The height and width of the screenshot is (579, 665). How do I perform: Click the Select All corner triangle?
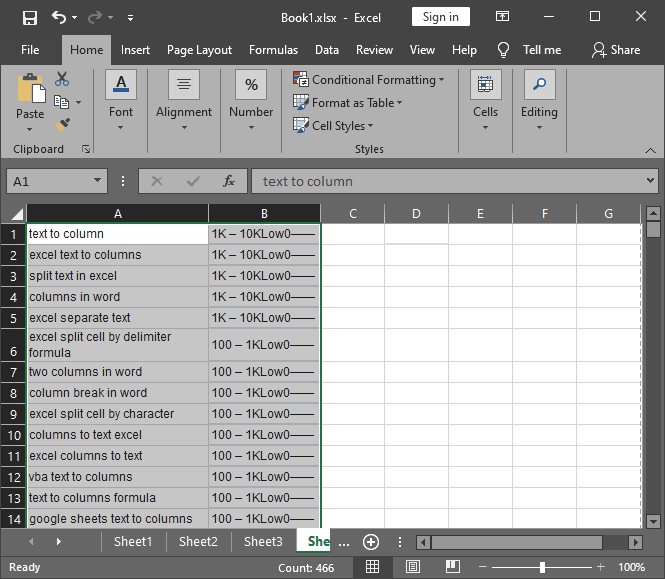coord(16,214)
